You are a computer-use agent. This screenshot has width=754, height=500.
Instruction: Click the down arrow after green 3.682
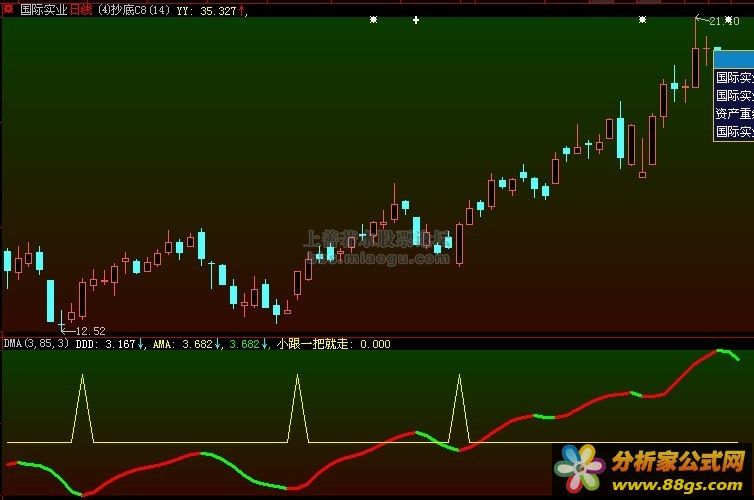coord(264,344)
